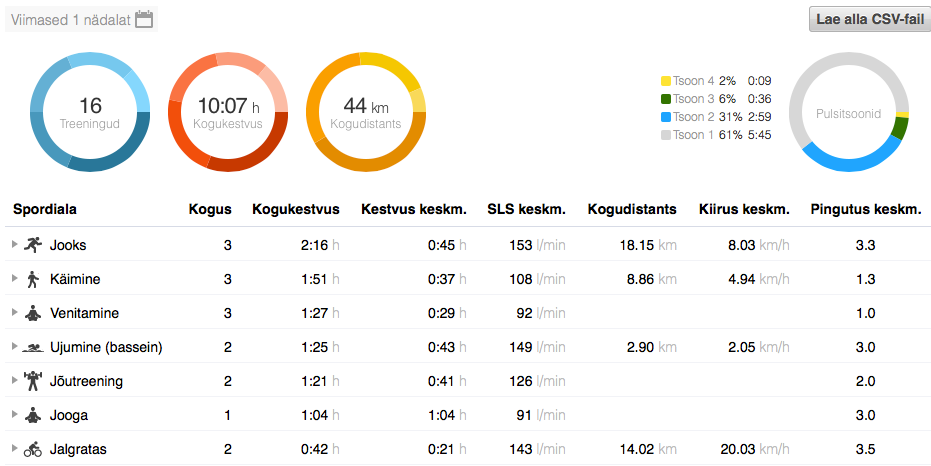Click the stretching icon for Venitamine
Viewport: 931px width, 466px height.
click(x=32, y=313)
